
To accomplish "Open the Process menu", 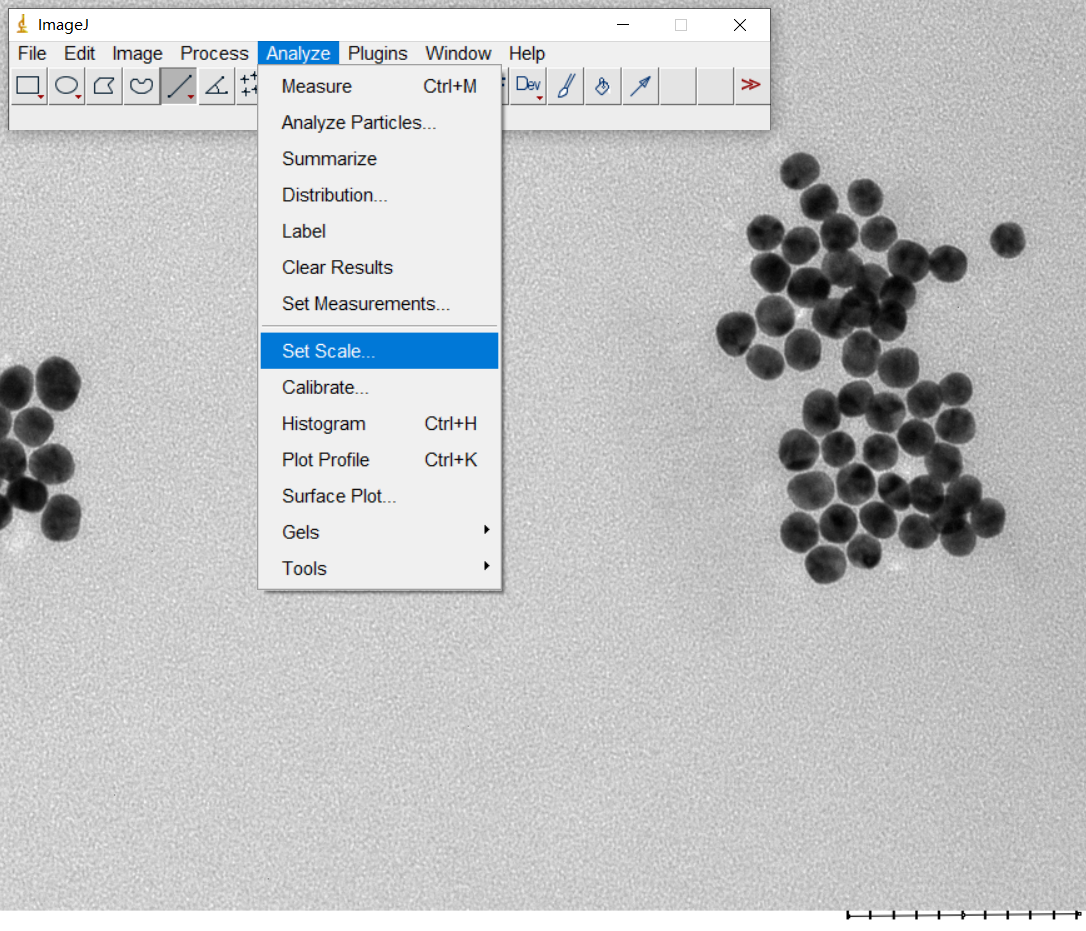I will 214,54.
